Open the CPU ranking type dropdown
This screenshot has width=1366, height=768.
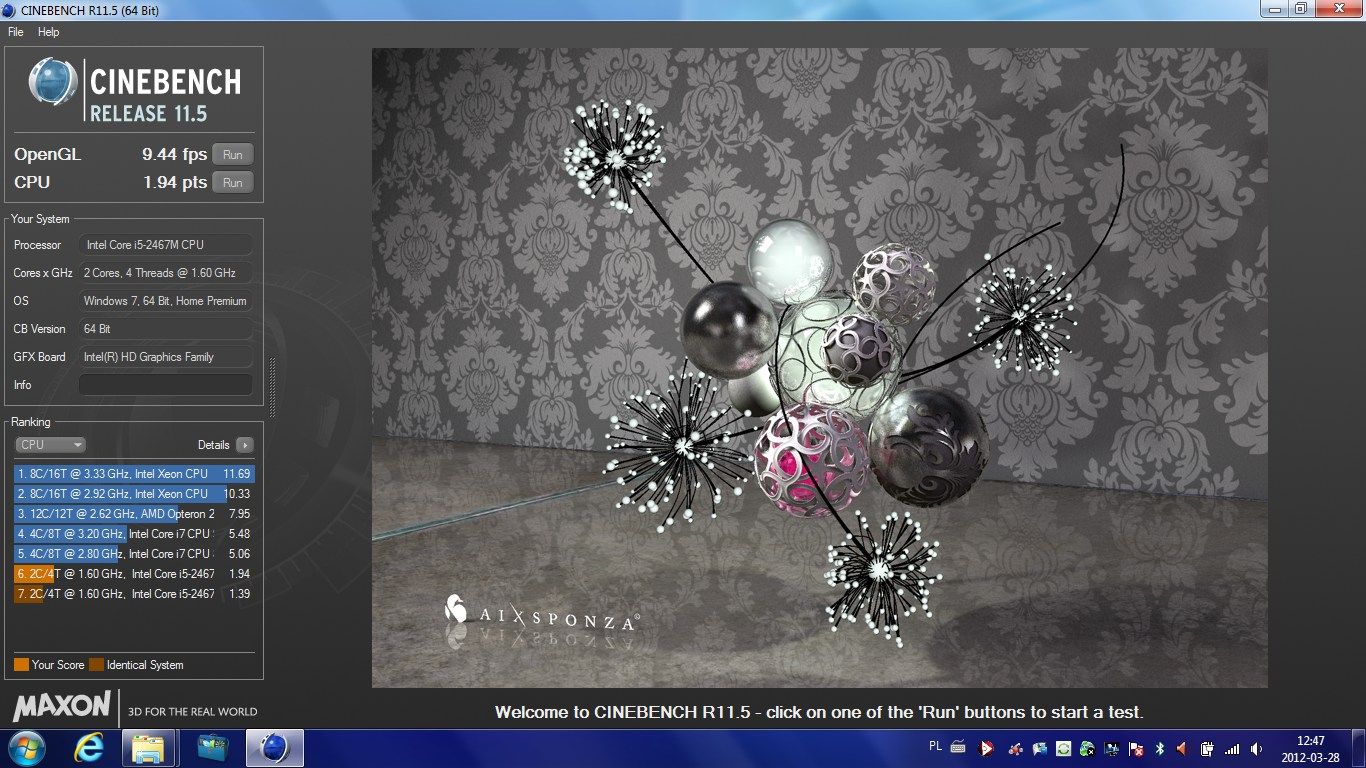[50, 445]
